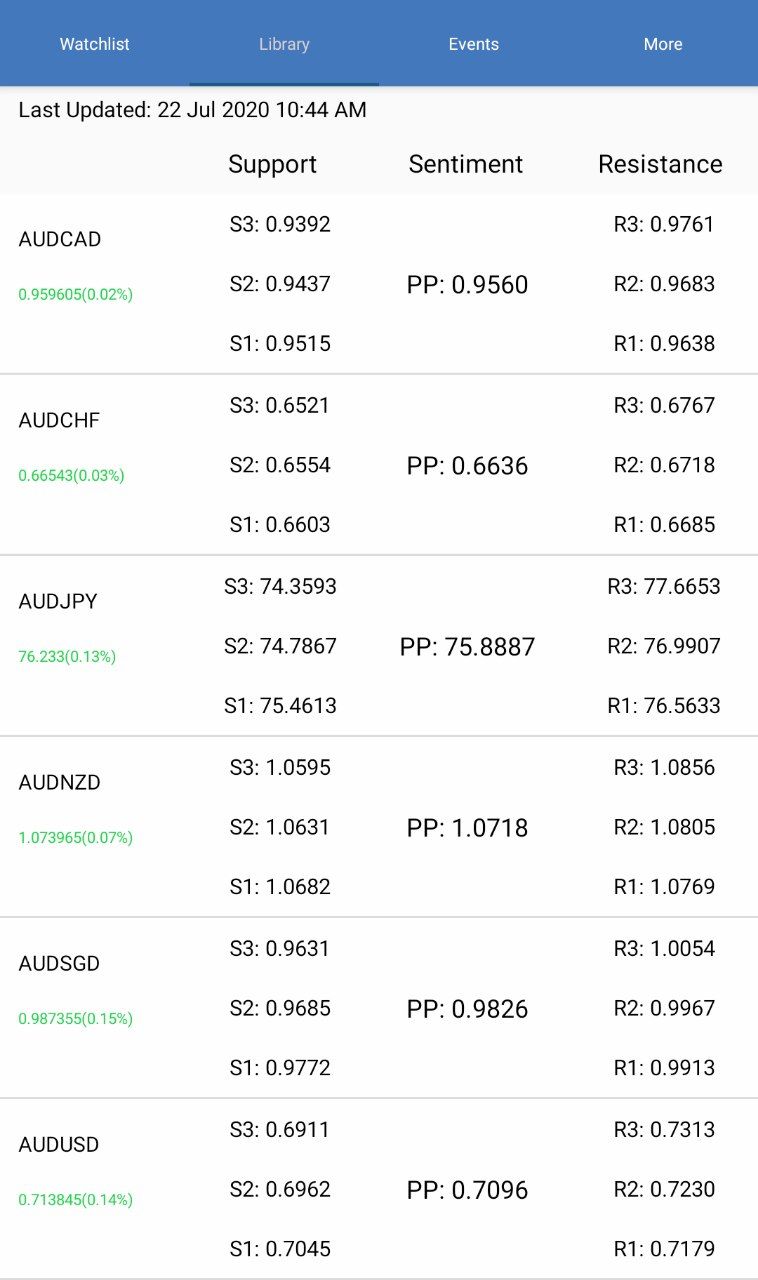Click the Resistance column header
The image size is (758, 1280).
point(660,165)
